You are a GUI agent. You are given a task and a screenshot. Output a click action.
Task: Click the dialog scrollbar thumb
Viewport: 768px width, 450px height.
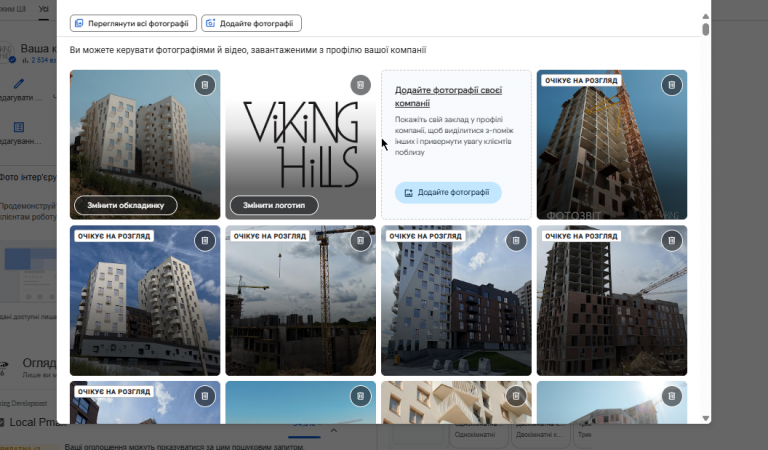coord(706,29)
